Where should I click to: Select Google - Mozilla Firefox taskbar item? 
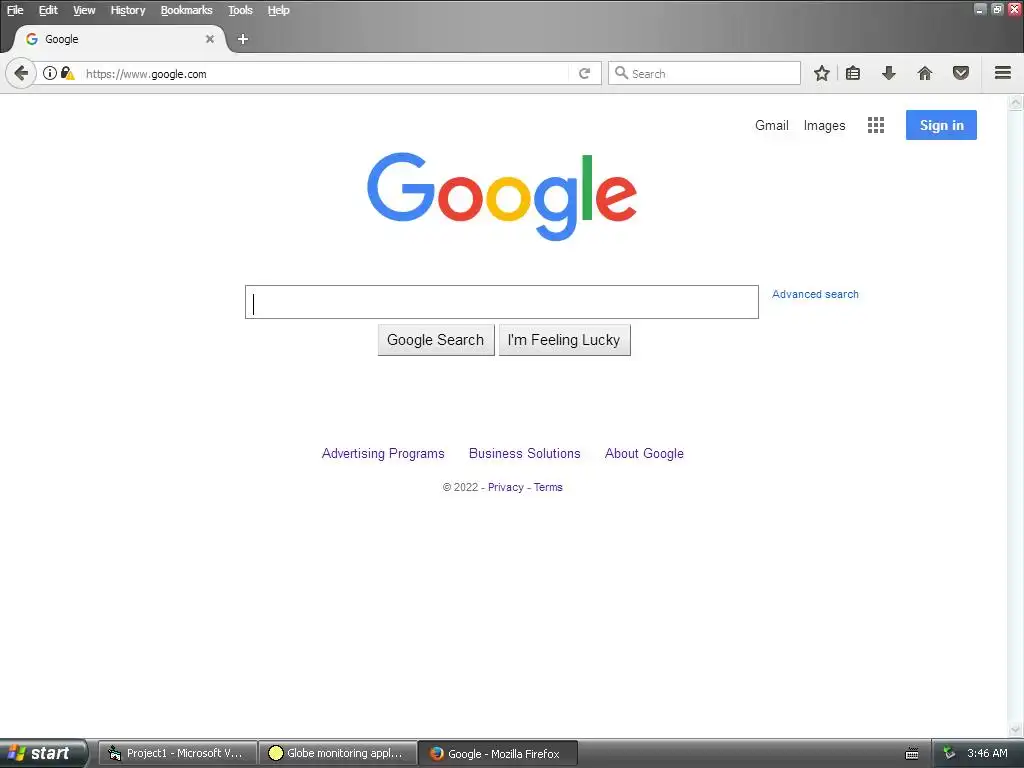pyautogui.click(x=498, y=753)
